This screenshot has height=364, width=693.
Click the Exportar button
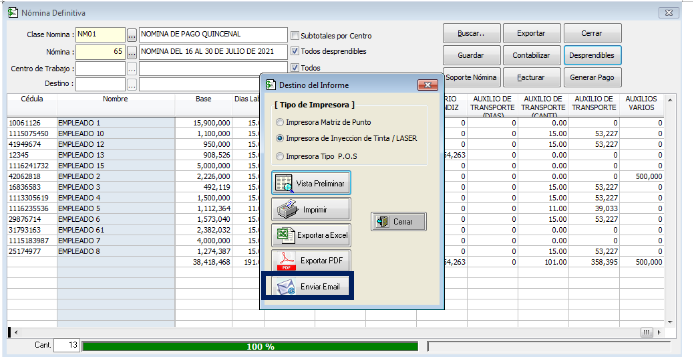pos(532,33)
